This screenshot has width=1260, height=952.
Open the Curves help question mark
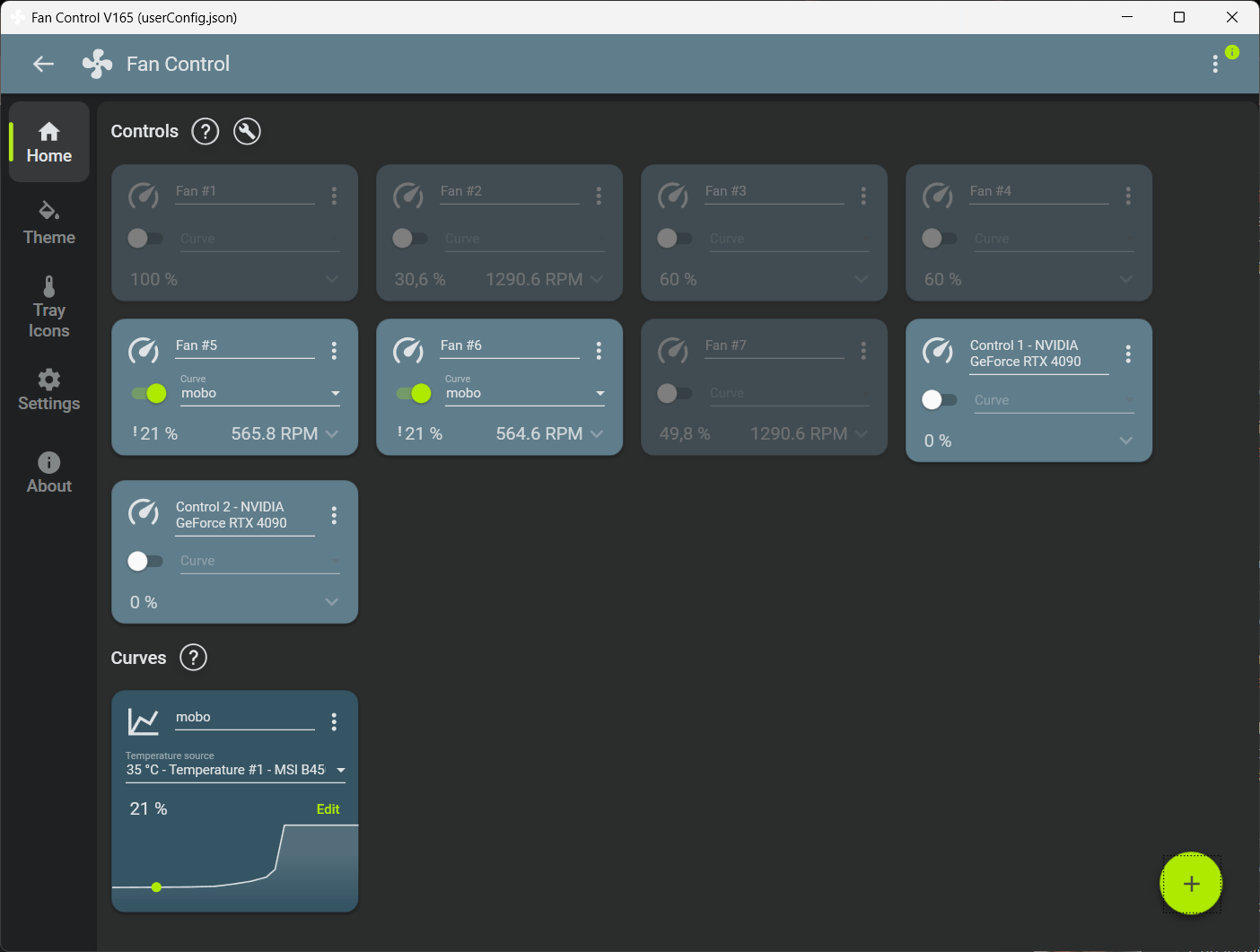[193, 658]
